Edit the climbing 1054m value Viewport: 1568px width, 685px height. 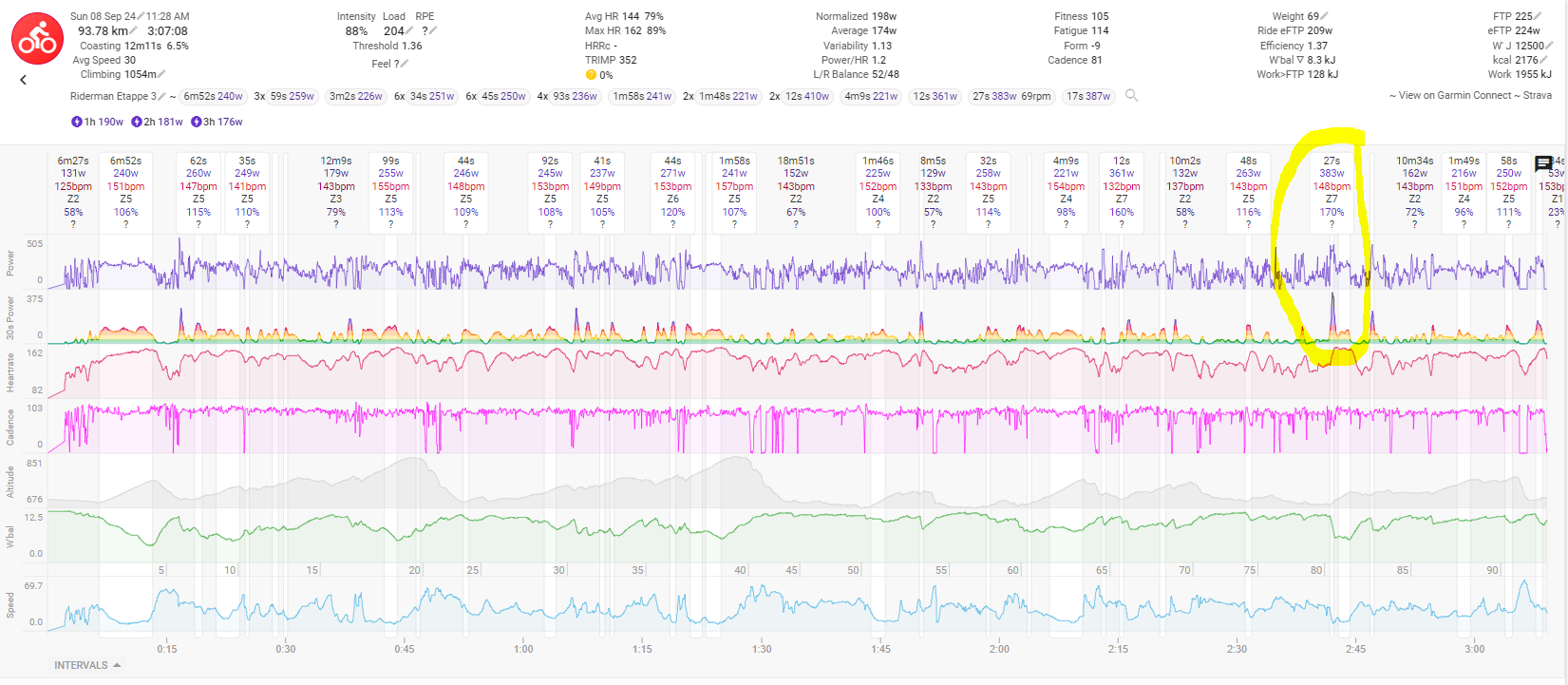161,74
